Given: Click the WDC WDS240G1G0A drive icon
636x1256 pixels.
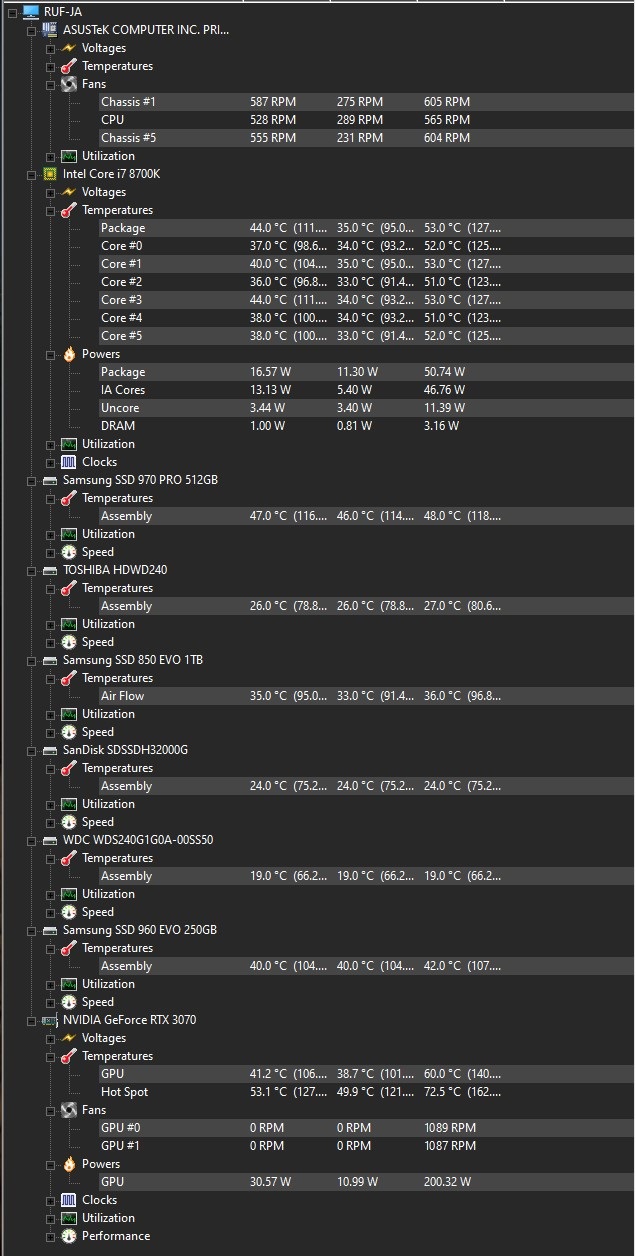Looking at the screenshot, I should 50,840.
